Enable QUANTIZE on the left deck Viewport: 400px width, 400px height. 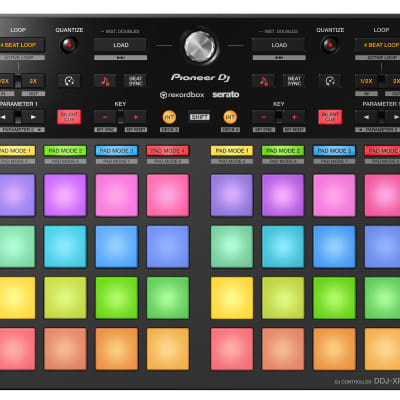click(x=69, y=45)
